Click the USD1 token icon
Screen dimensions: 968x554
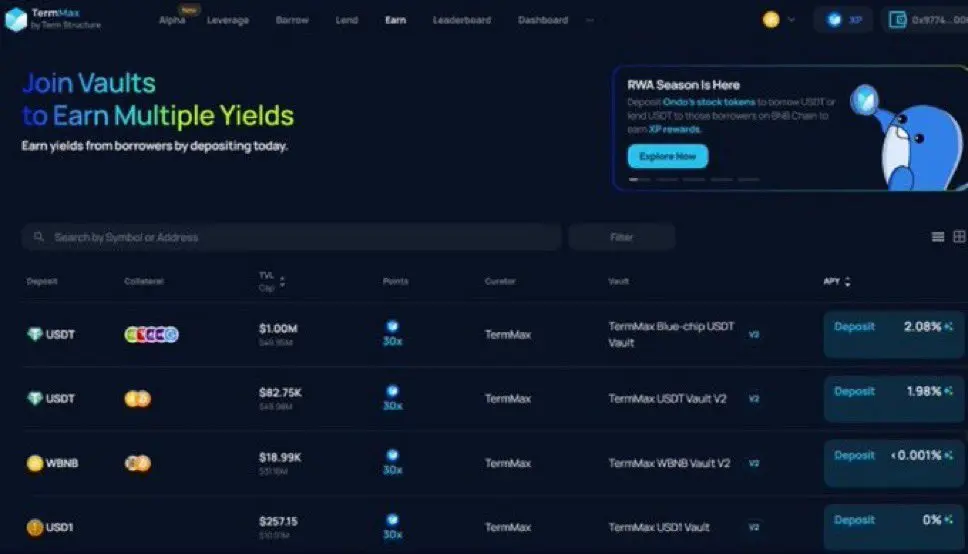(x=35, y=527)
